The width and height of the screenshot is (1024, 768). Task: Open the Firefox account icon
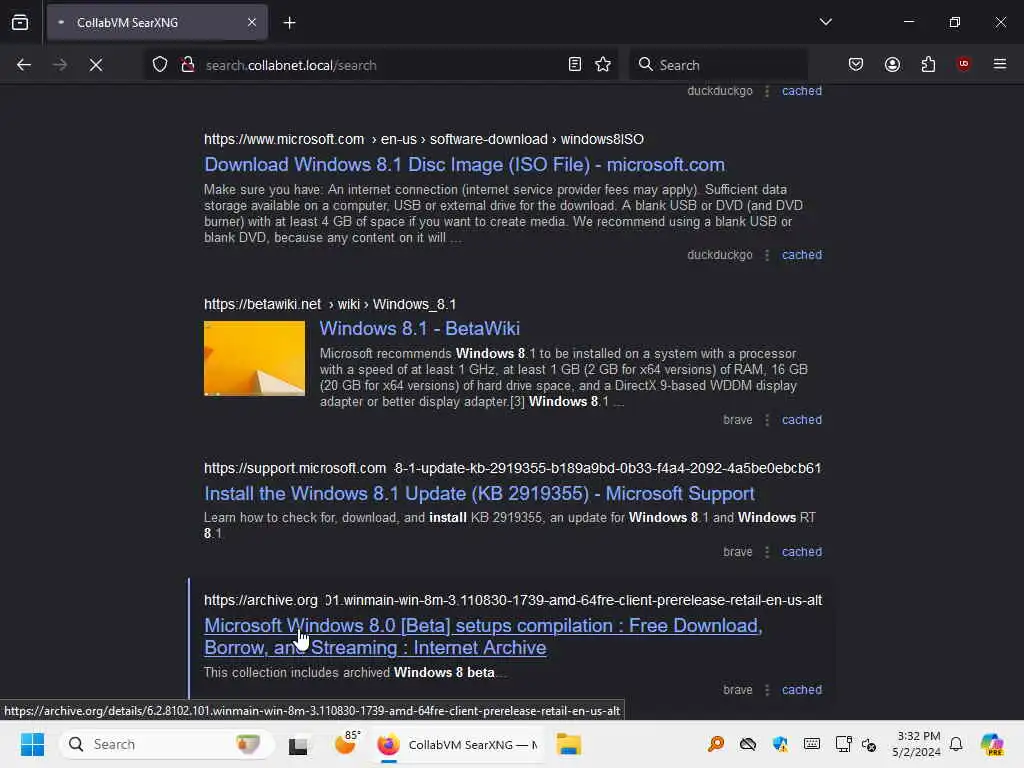[x=892, y=64]
